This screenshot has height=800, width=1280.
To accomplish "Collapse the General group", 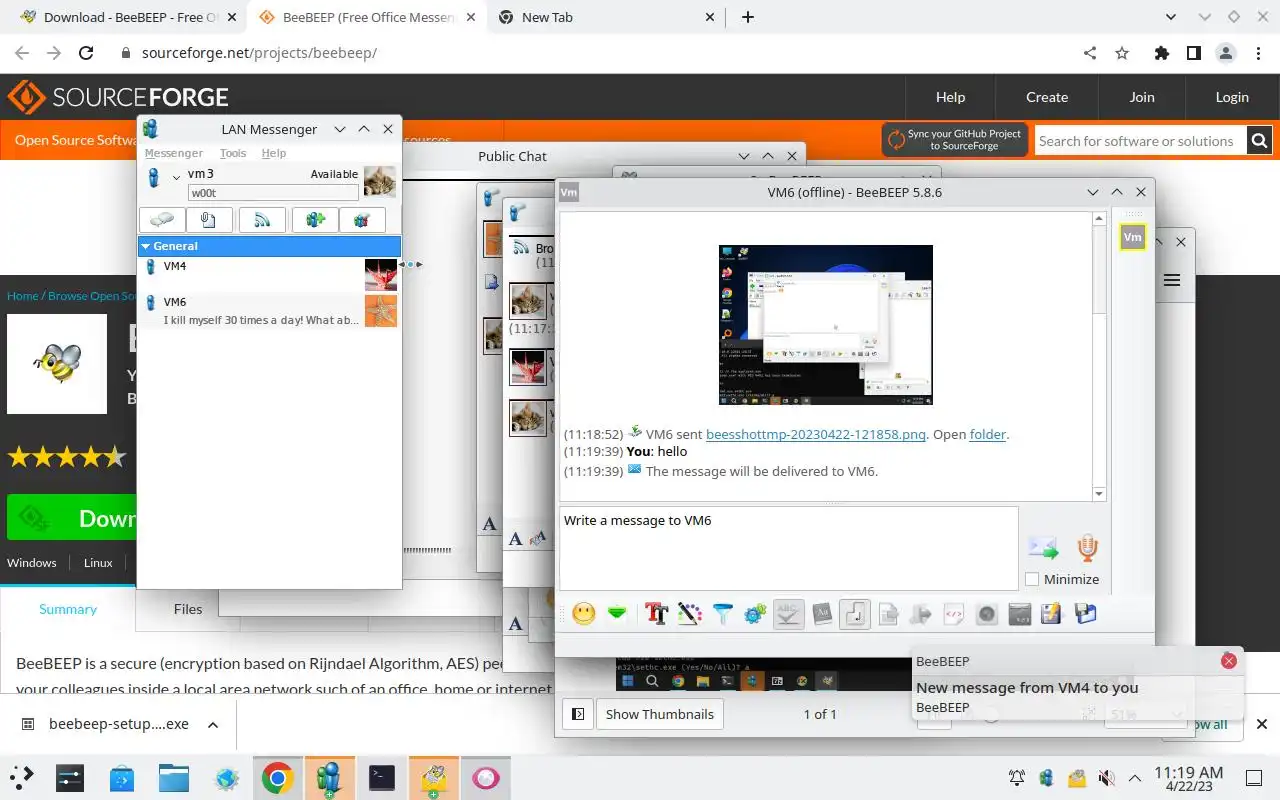I will pyautogui.click(x=145, y=246).
